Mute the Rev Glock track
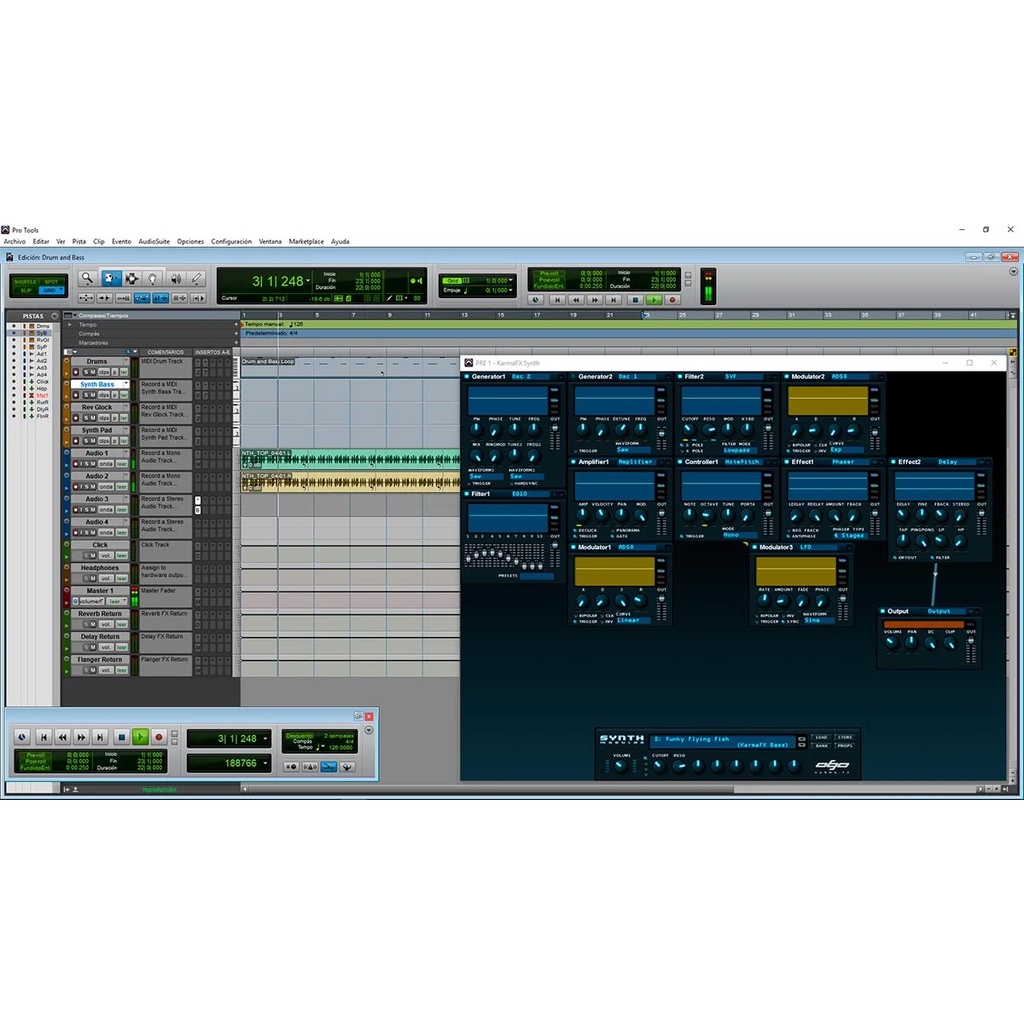 (93, 418)
